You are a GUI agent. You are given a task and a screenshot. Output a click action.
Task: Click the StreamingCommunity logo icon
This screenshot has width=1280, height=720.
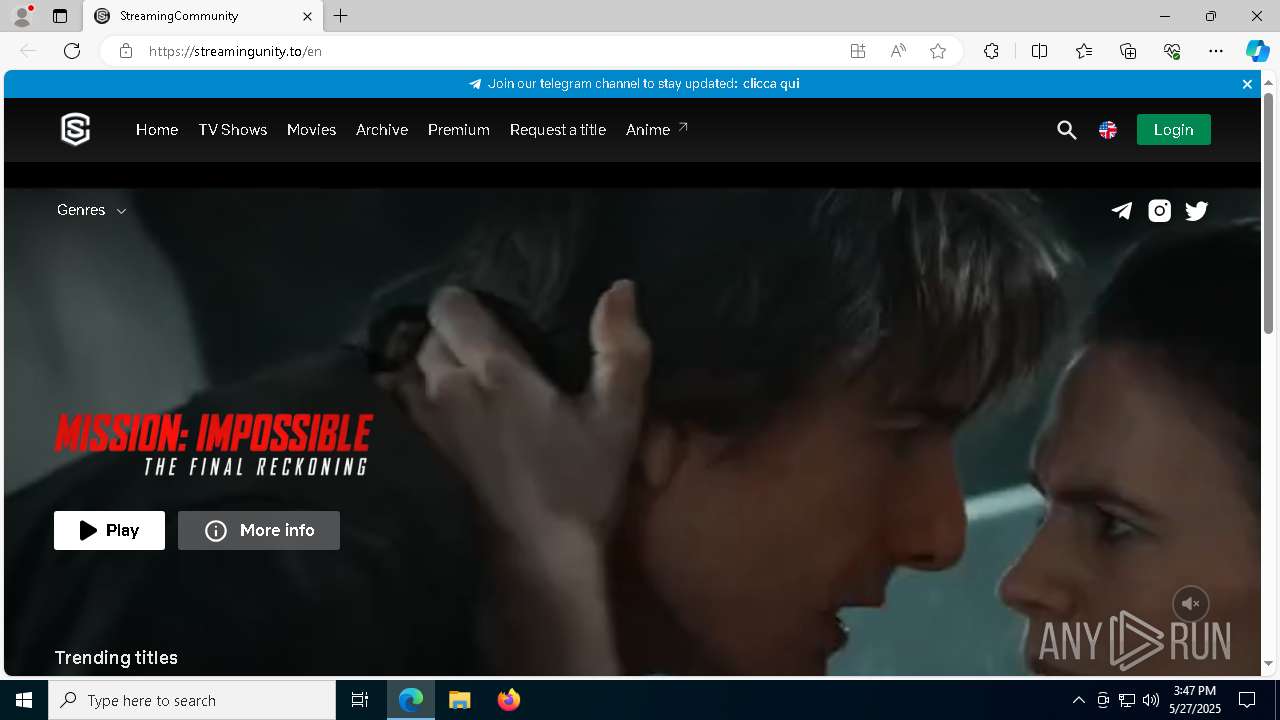(76, 129)
